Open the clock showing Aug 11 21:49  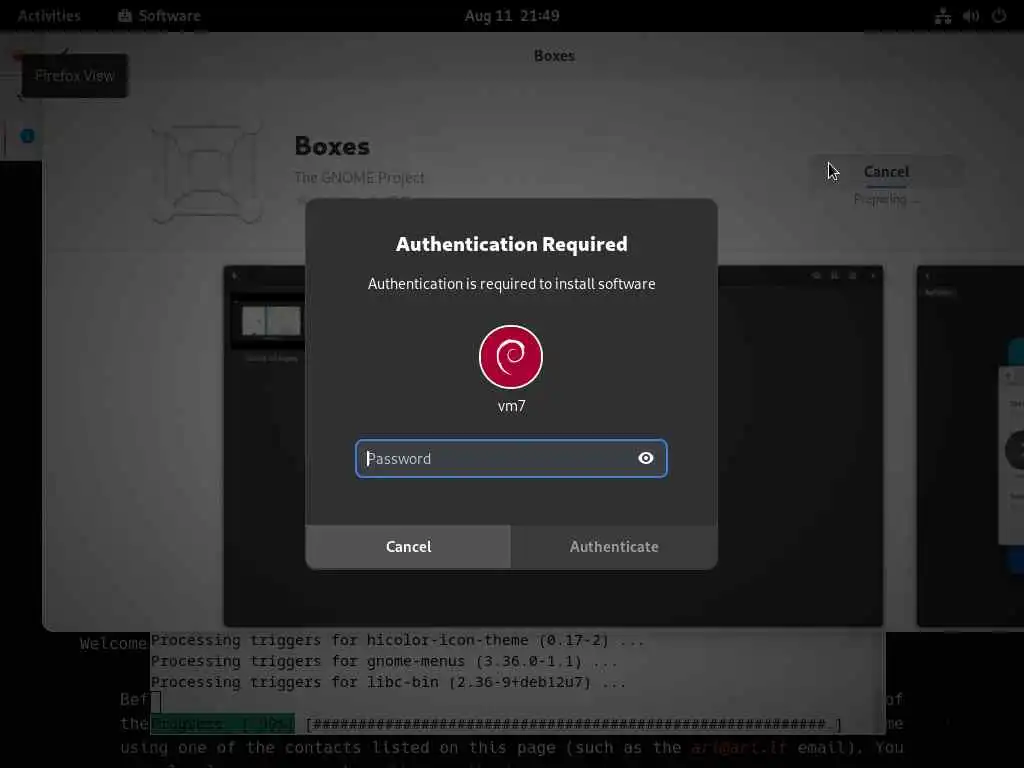(512, 16)
